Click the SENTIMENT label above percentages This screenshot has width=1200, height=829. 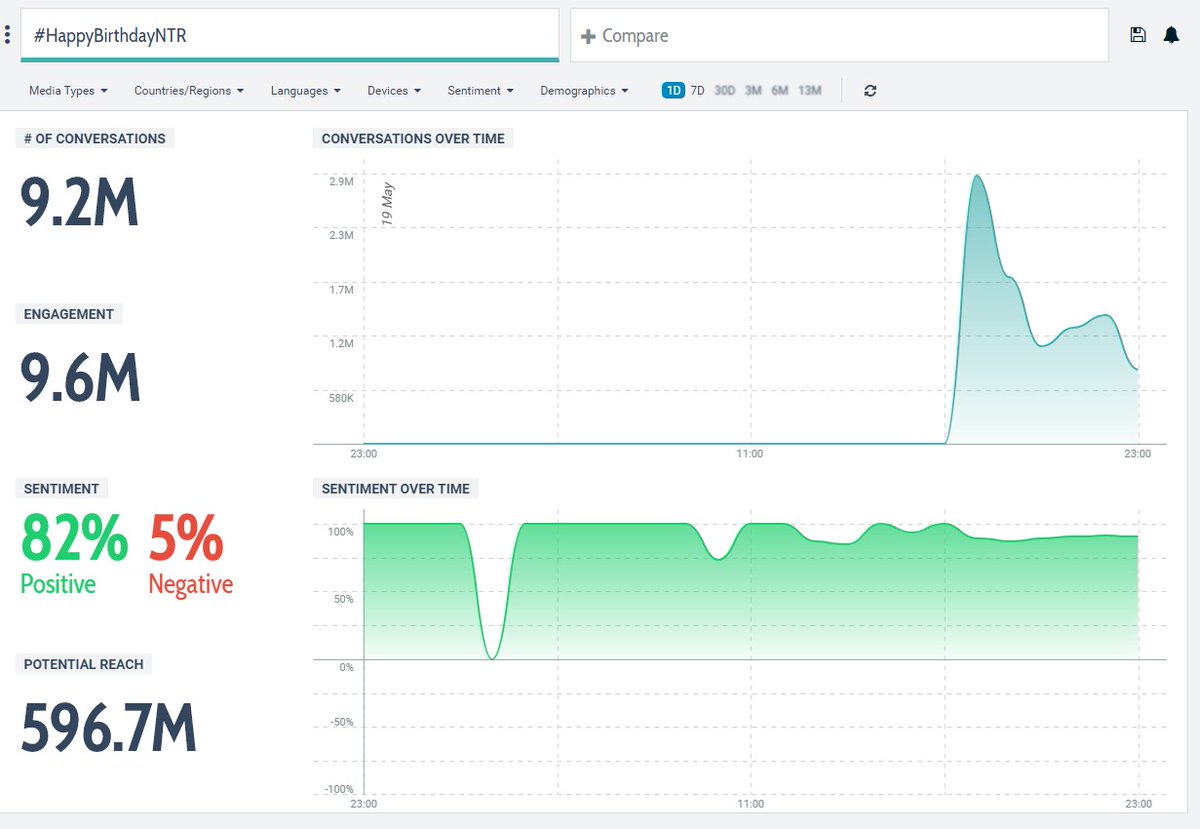(x=61, y=489)
